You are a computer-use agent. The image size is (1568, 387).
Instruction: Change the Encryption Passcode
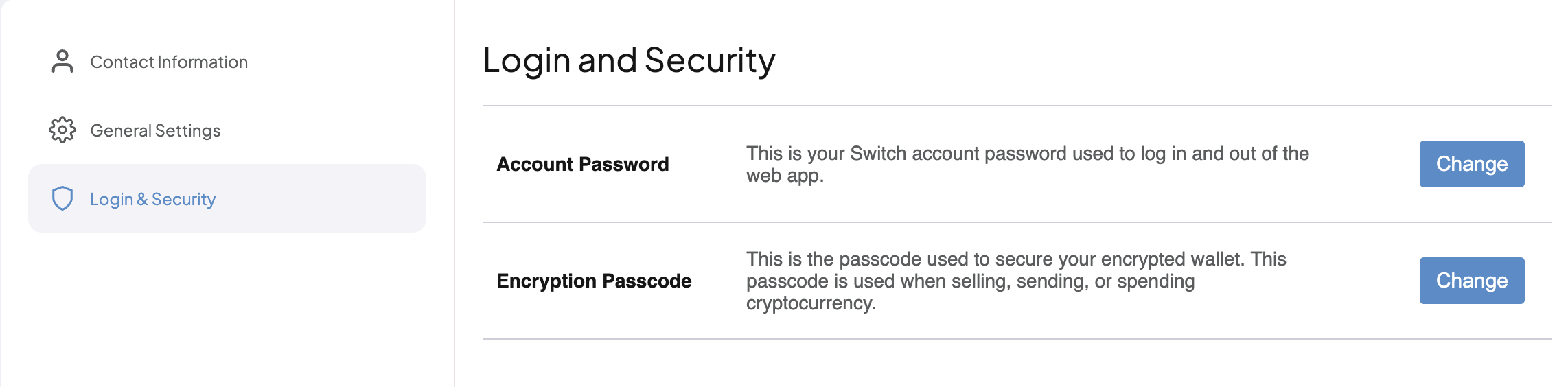(x=1472, y=281)
